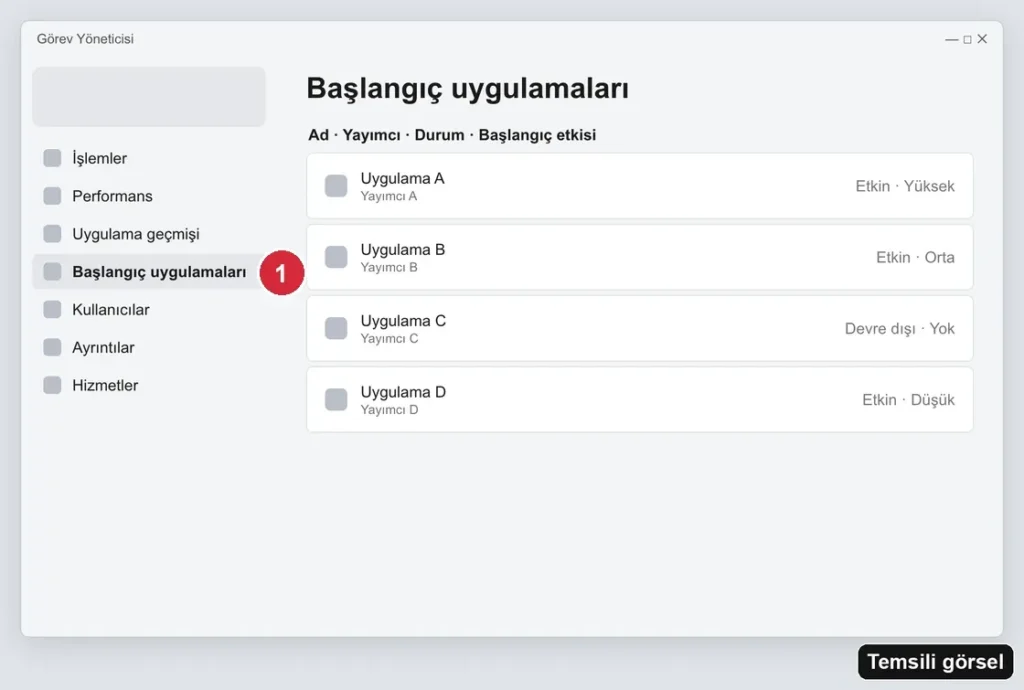Click the icon beside Ayrıntılar
The height and width of the screenshot is (690, 1024).
click(x=52, y=347)
